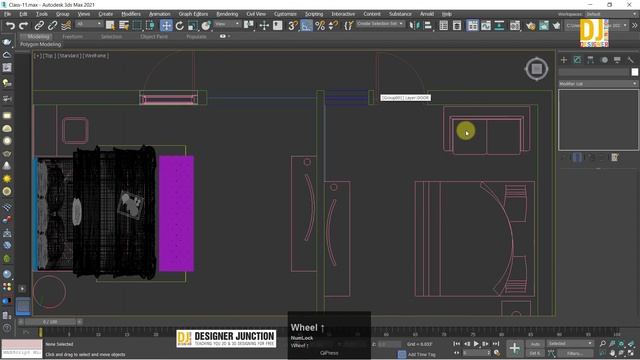Open the Hierarchy command panel tab
Screen dimensions: 640x360
[x=591, y=60]
